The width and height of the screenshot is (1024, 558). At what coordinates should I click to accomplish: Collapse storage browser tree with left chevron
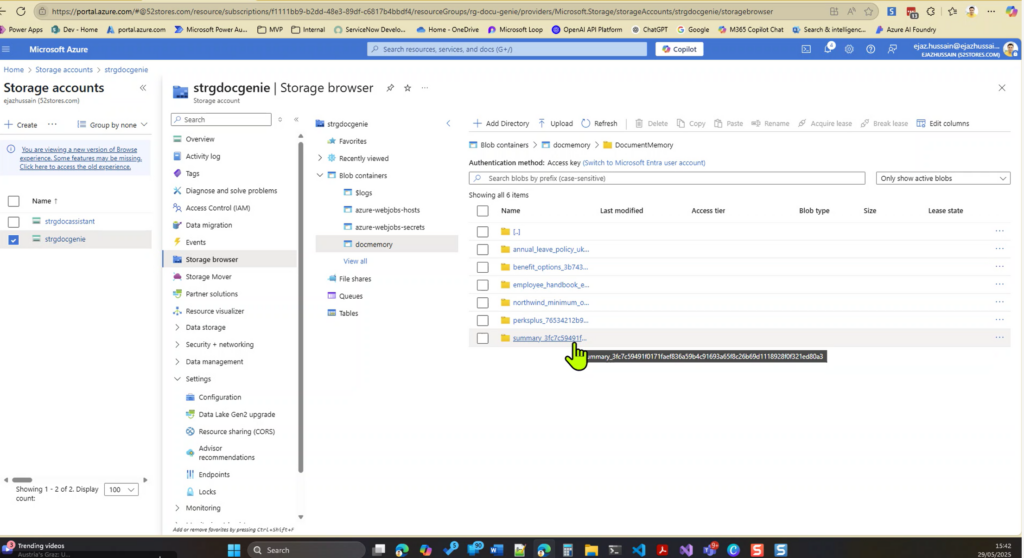[x=449, y=123]
